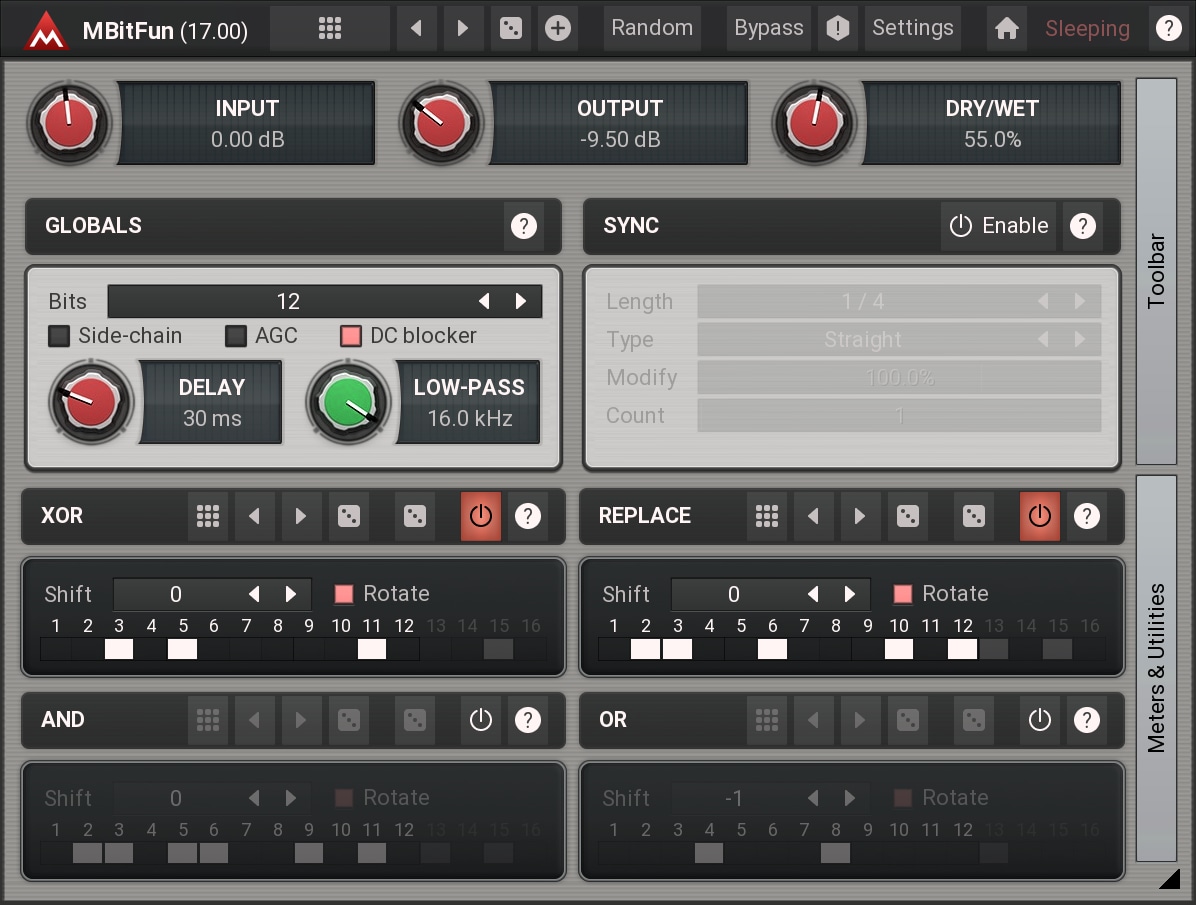Enable the Side-chain checkbox
Screen dimensions: 1196x905
(x=60, y=336)
